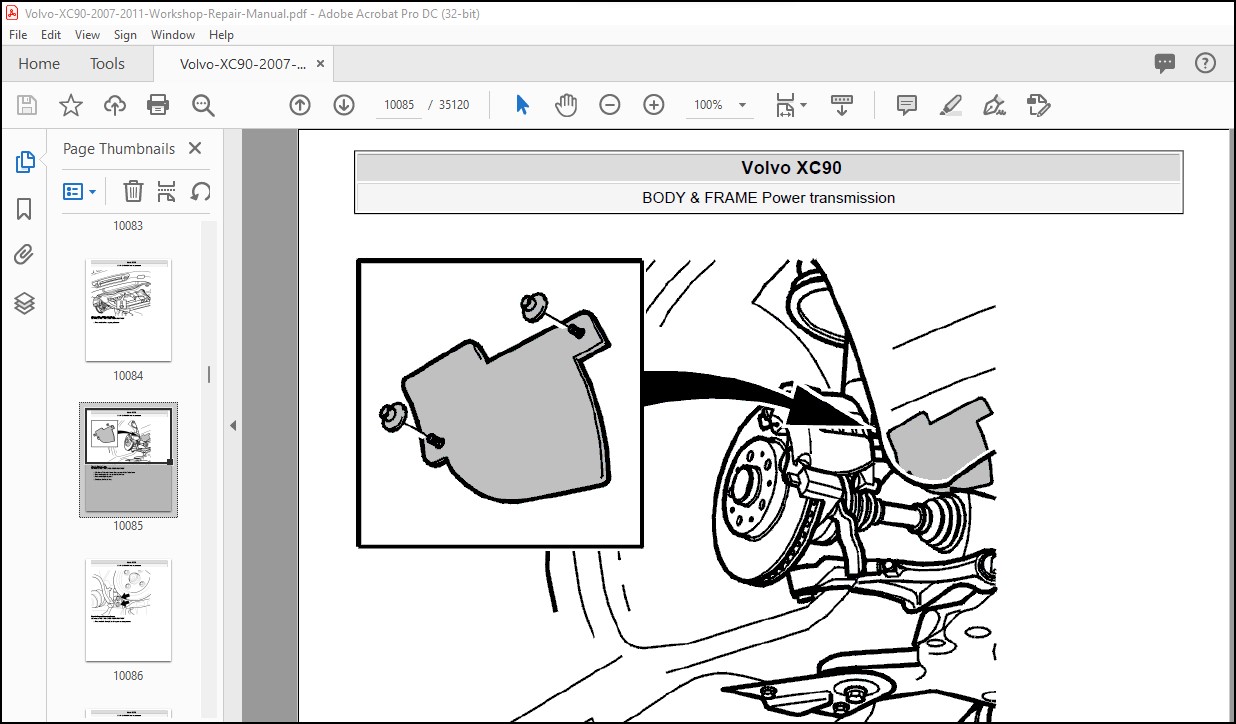
Task: Select page 10086 thumbnail
Action: coord(128,610)
